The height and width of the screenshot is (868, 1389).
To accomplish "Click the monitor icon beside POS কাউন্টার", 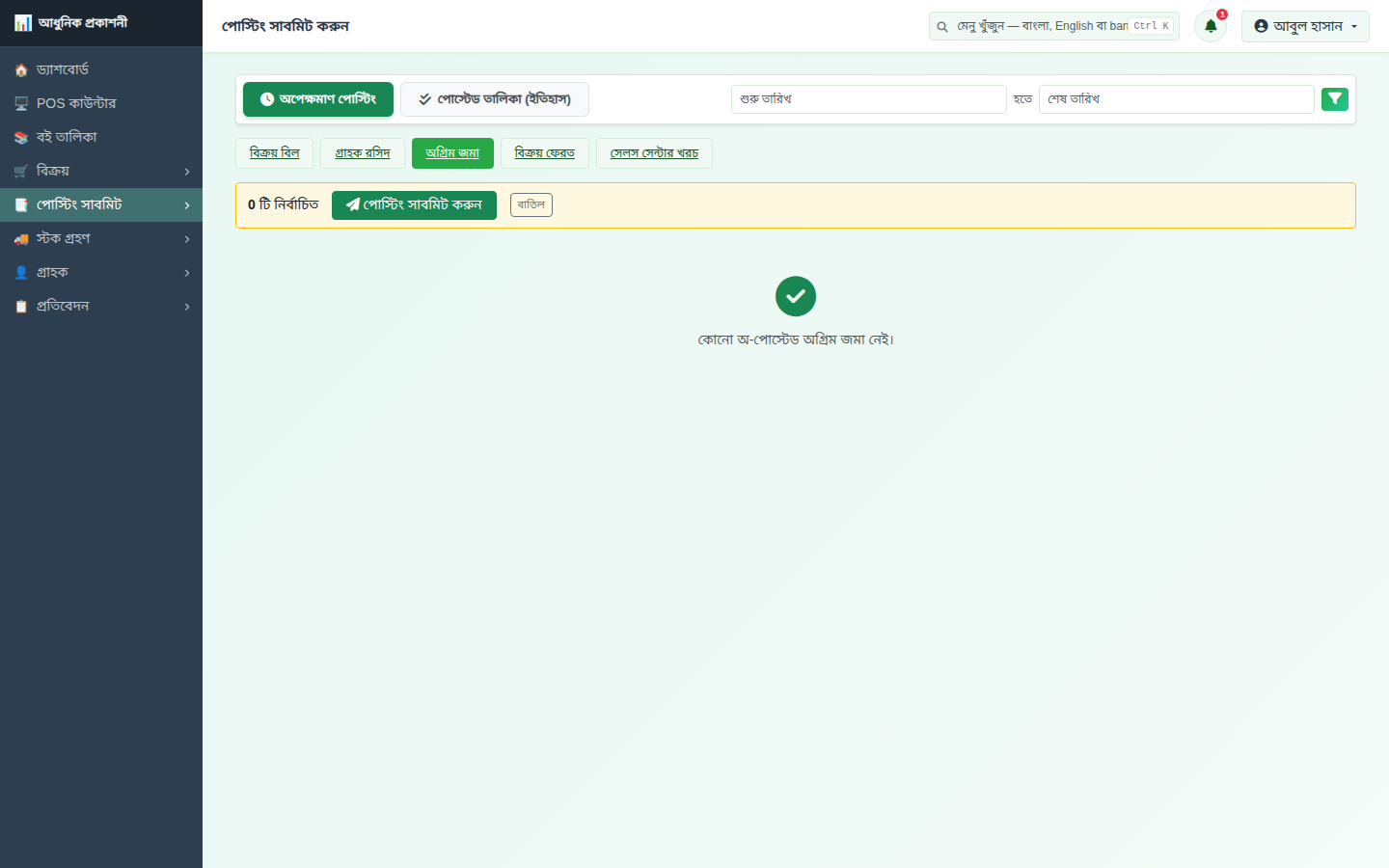I will (x=21, y=103).
